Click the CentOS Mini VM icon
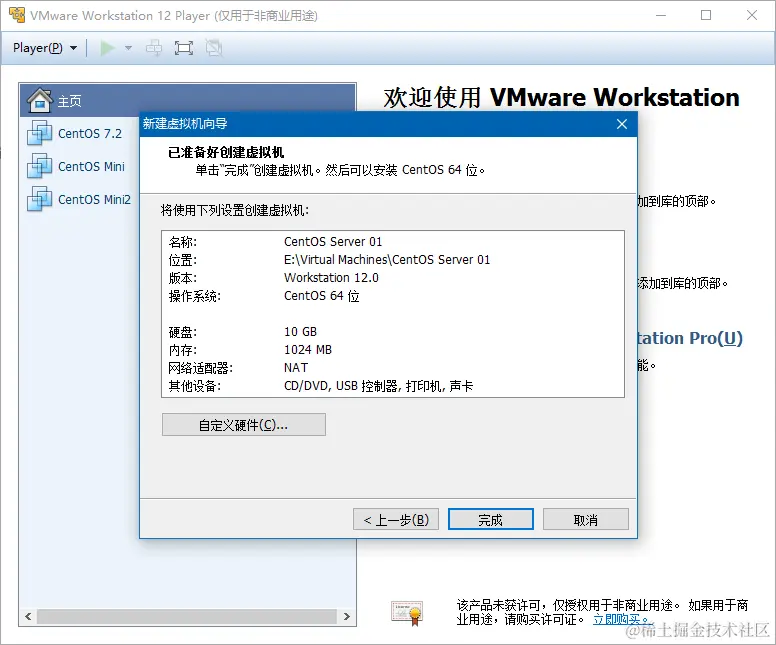 pos(39,165)
